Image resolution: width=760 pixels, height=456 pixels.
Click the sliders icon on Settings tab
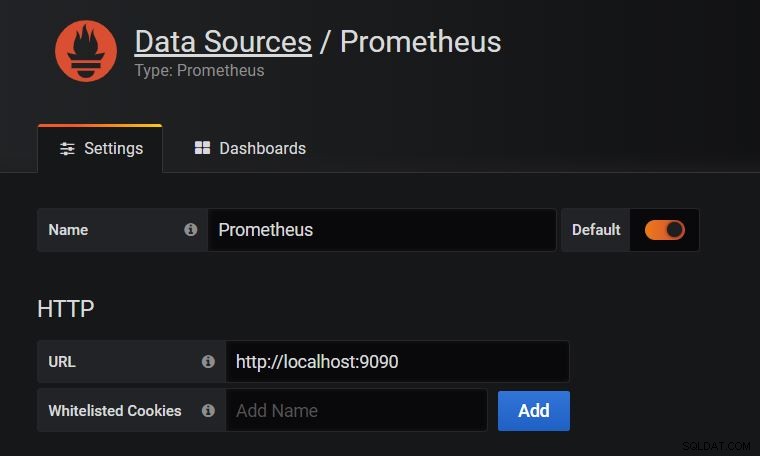coord(67,149)
